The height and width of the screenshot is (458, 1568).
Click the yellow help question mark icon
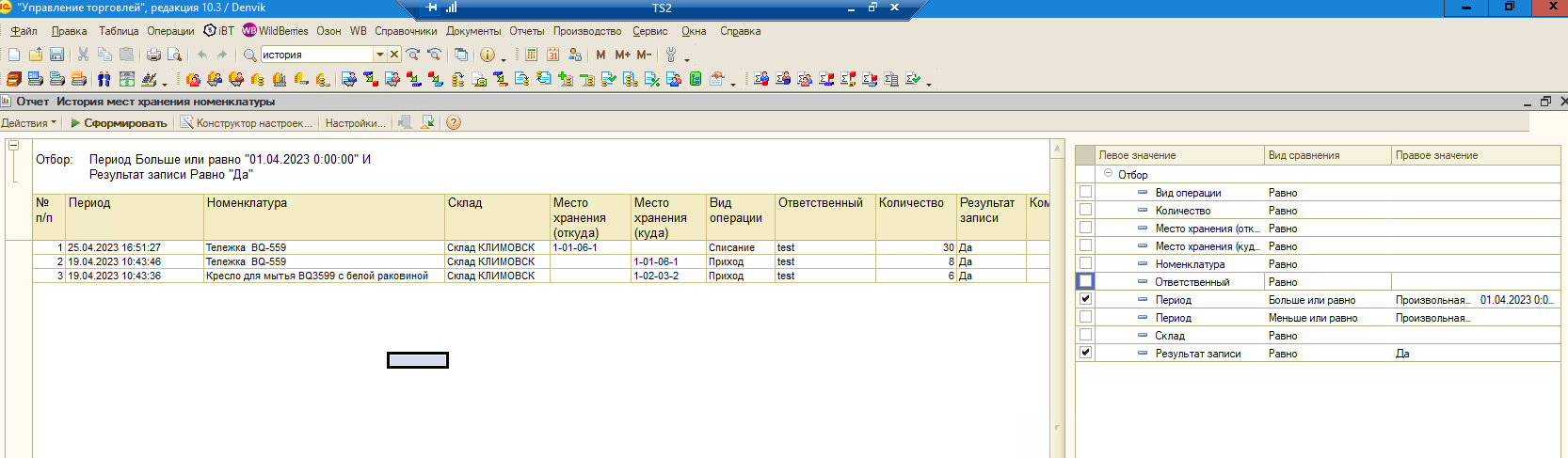tap(454, 122)
